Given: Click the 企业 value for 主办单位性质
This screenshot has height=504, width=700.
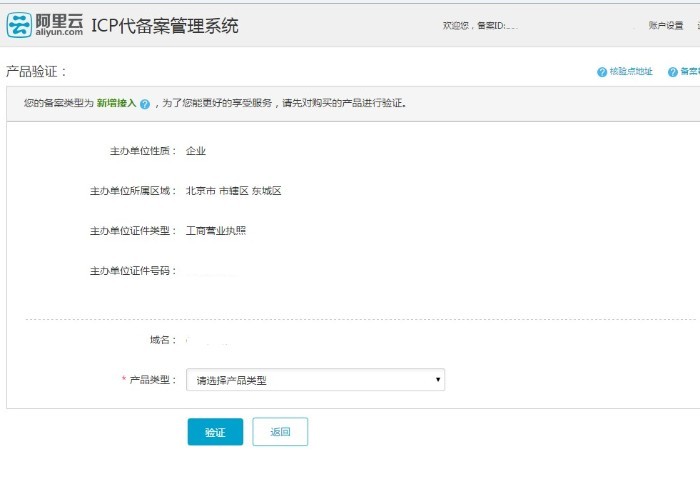Looking at the screenshot, I should [x=196, y=151].
